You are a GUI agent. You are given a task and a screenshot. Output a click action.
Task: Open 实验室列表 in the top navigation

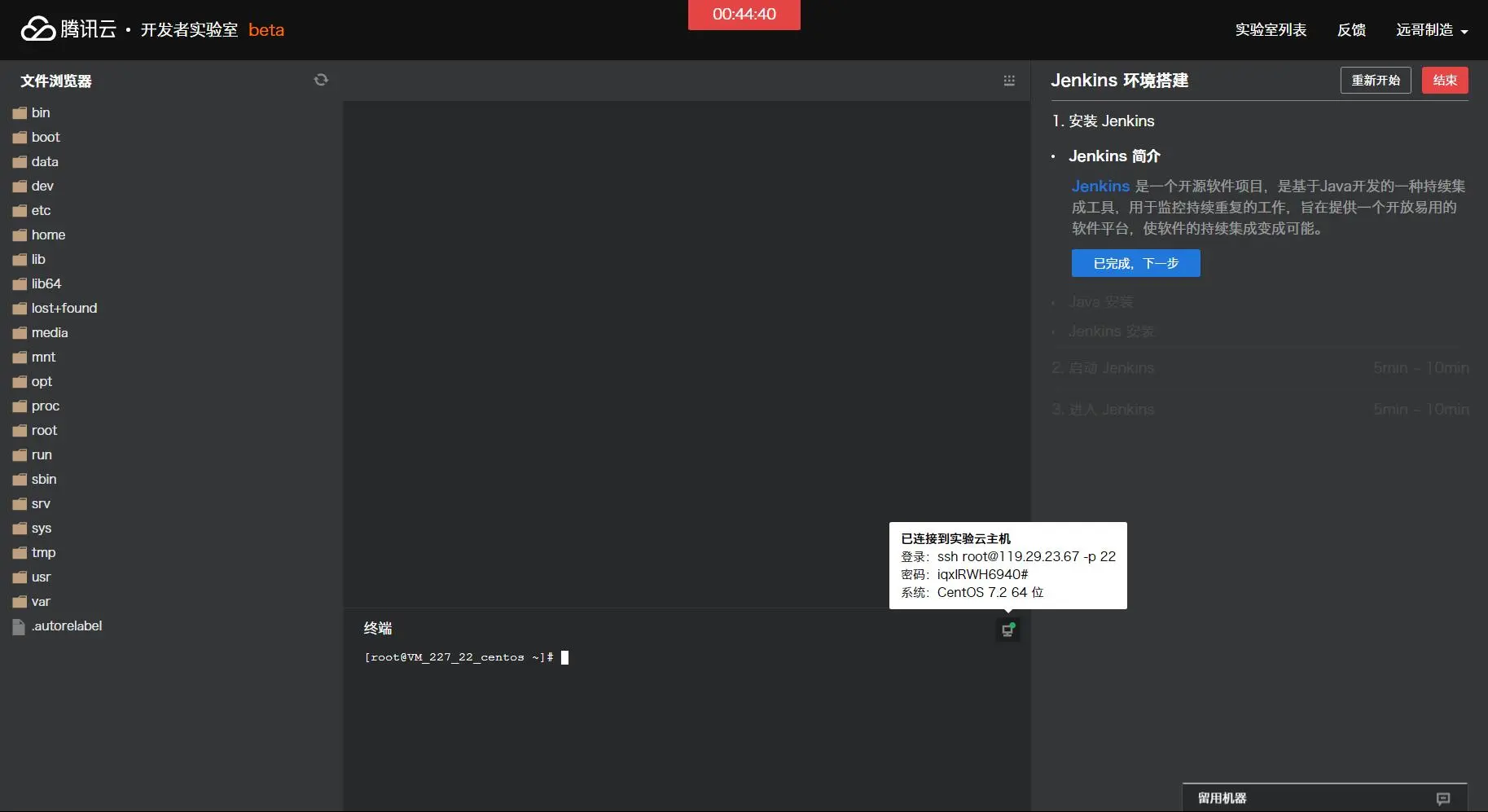[x=1271, y=30]
